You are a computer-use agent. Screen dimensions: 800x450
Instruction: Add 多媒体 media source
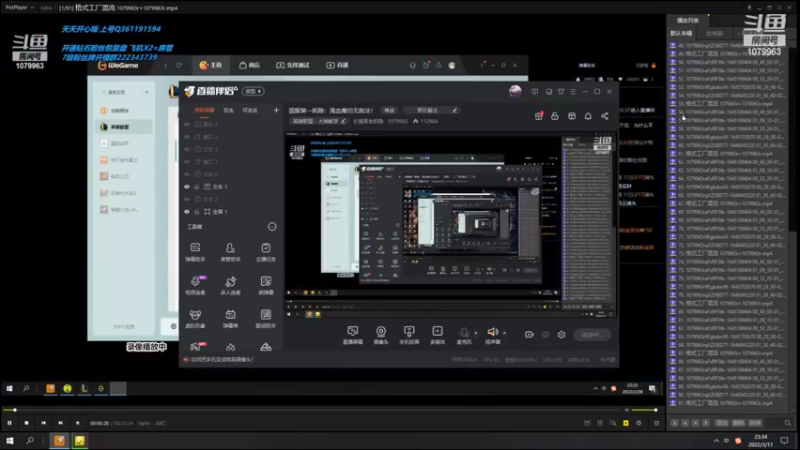437,335
